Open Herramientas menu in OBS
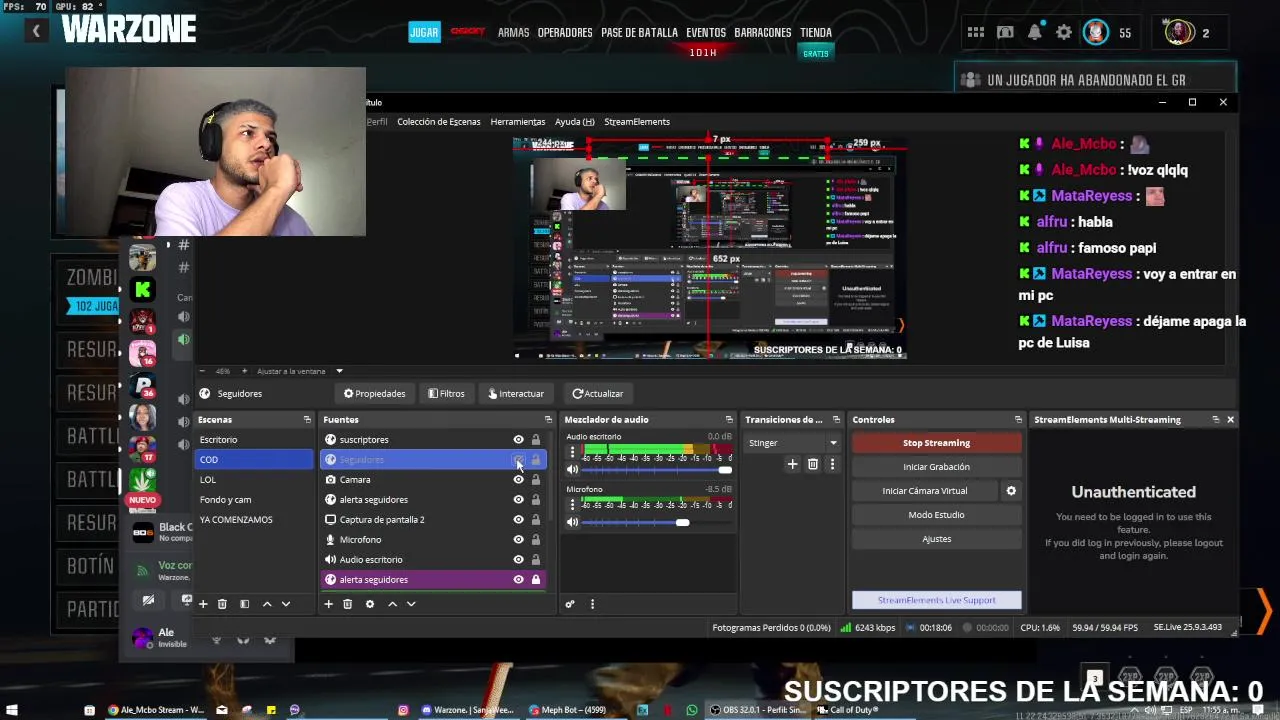1280x720 pixels. [x=518, y=122]
